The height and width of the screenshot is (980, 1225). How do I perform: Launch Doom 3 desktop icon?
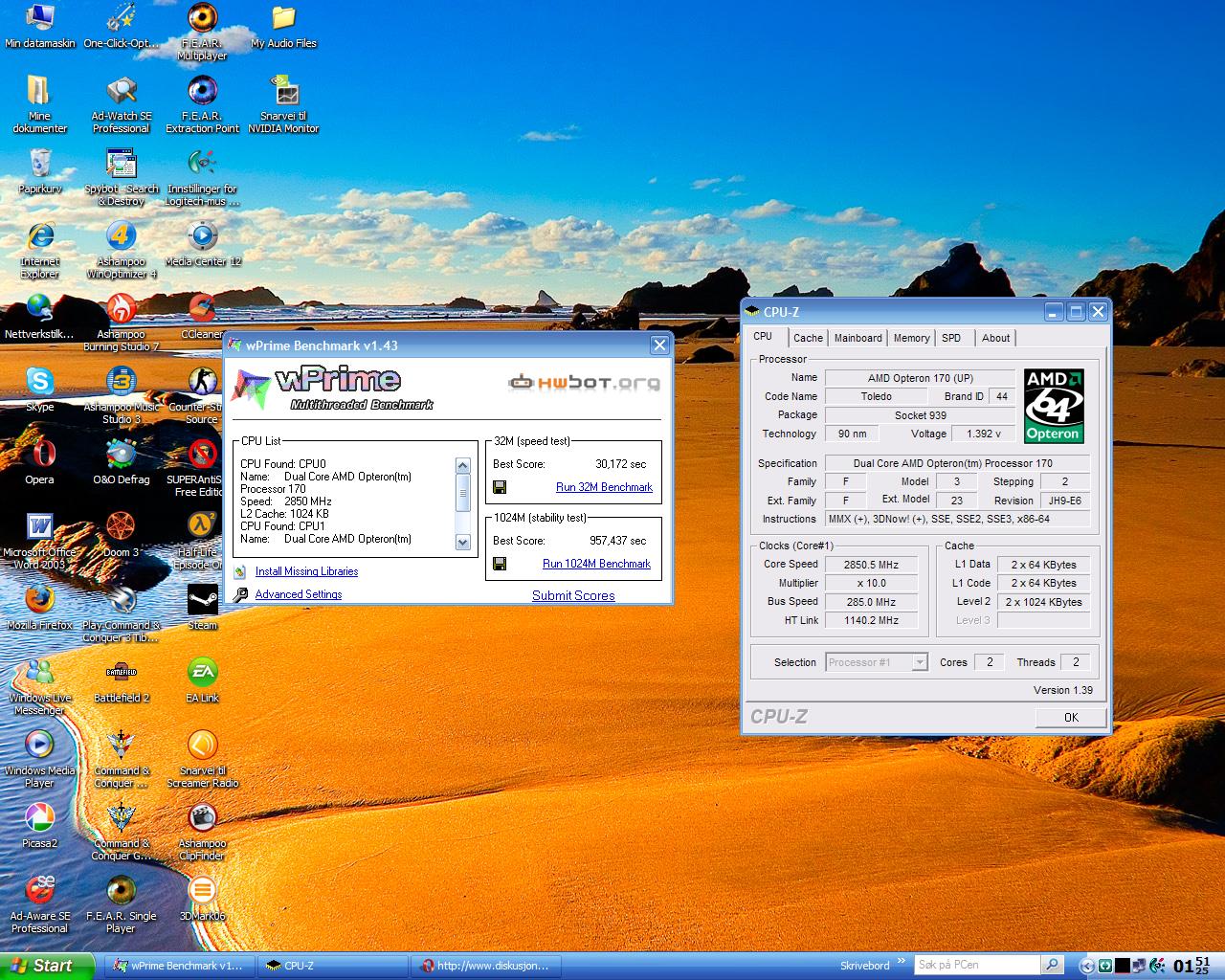point(121,527)
